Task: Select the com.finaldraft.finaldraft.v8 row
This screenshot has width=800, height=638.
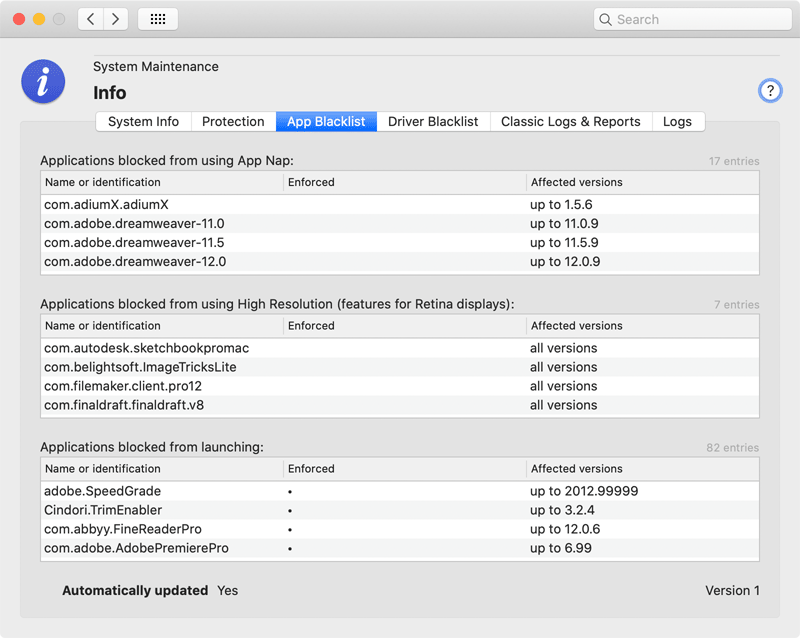Action: pos(400,405)
